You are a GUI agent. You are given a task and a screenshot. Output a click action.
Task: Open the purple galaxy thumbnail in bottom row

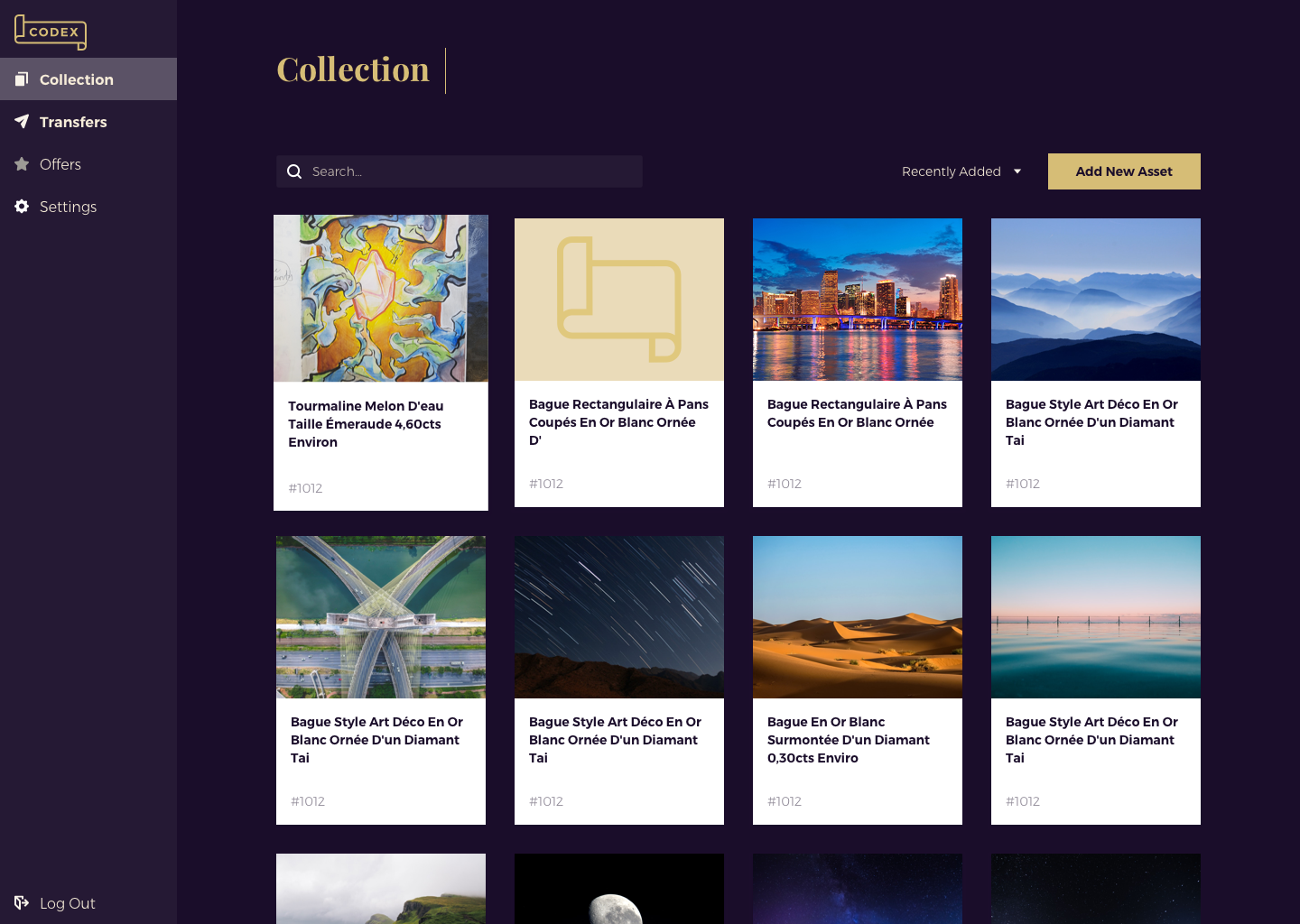point(858,889)
